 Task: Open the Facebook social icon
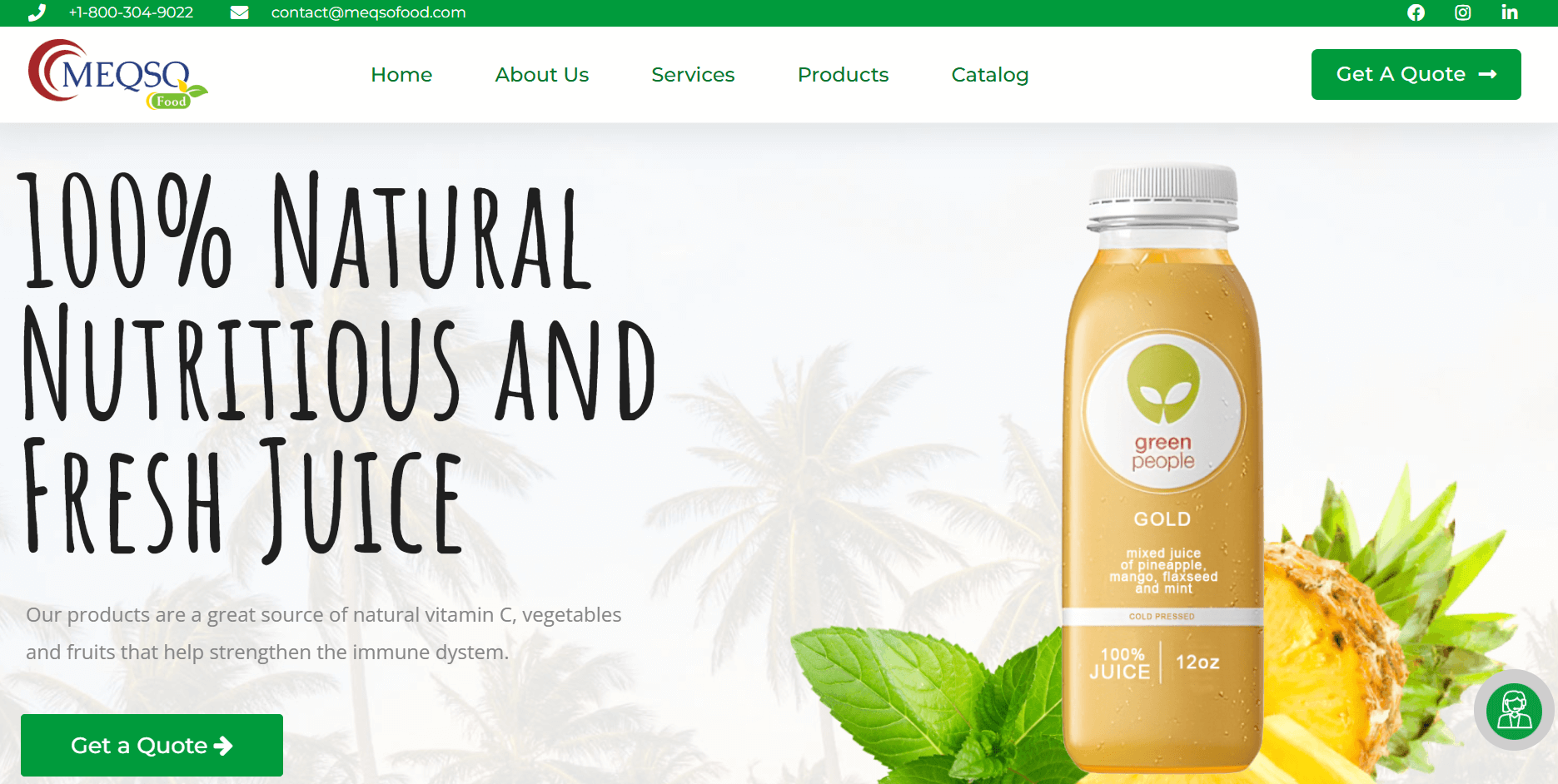tap(1416, 12)
